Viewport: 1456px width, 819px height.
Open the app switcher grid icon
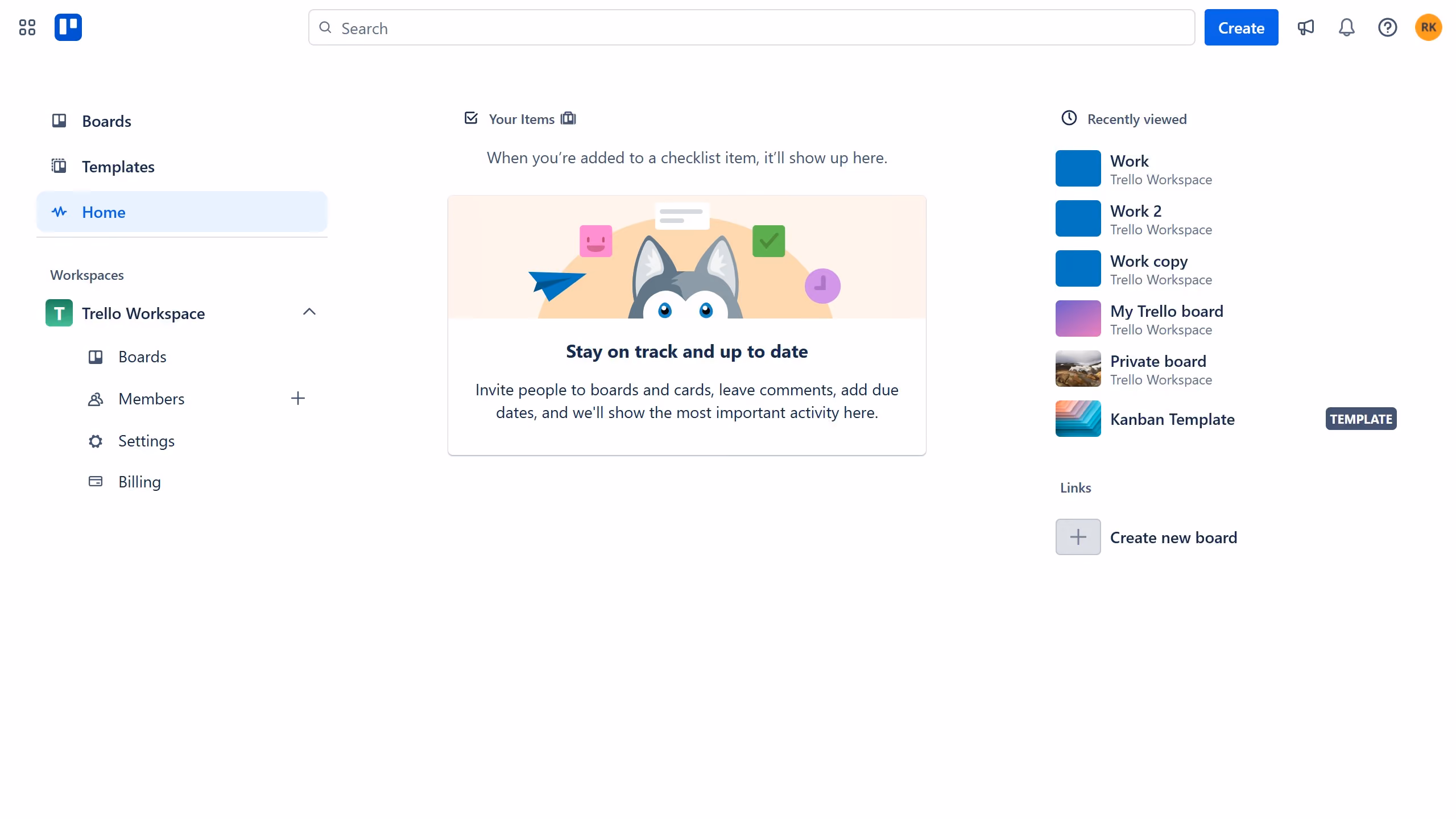click(27, 27)
